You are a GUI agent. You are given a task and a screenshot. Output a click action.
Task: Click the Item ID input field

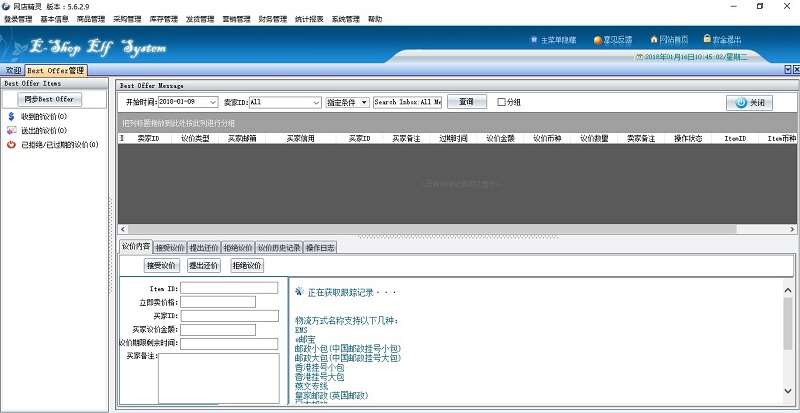tap(229, 288)
